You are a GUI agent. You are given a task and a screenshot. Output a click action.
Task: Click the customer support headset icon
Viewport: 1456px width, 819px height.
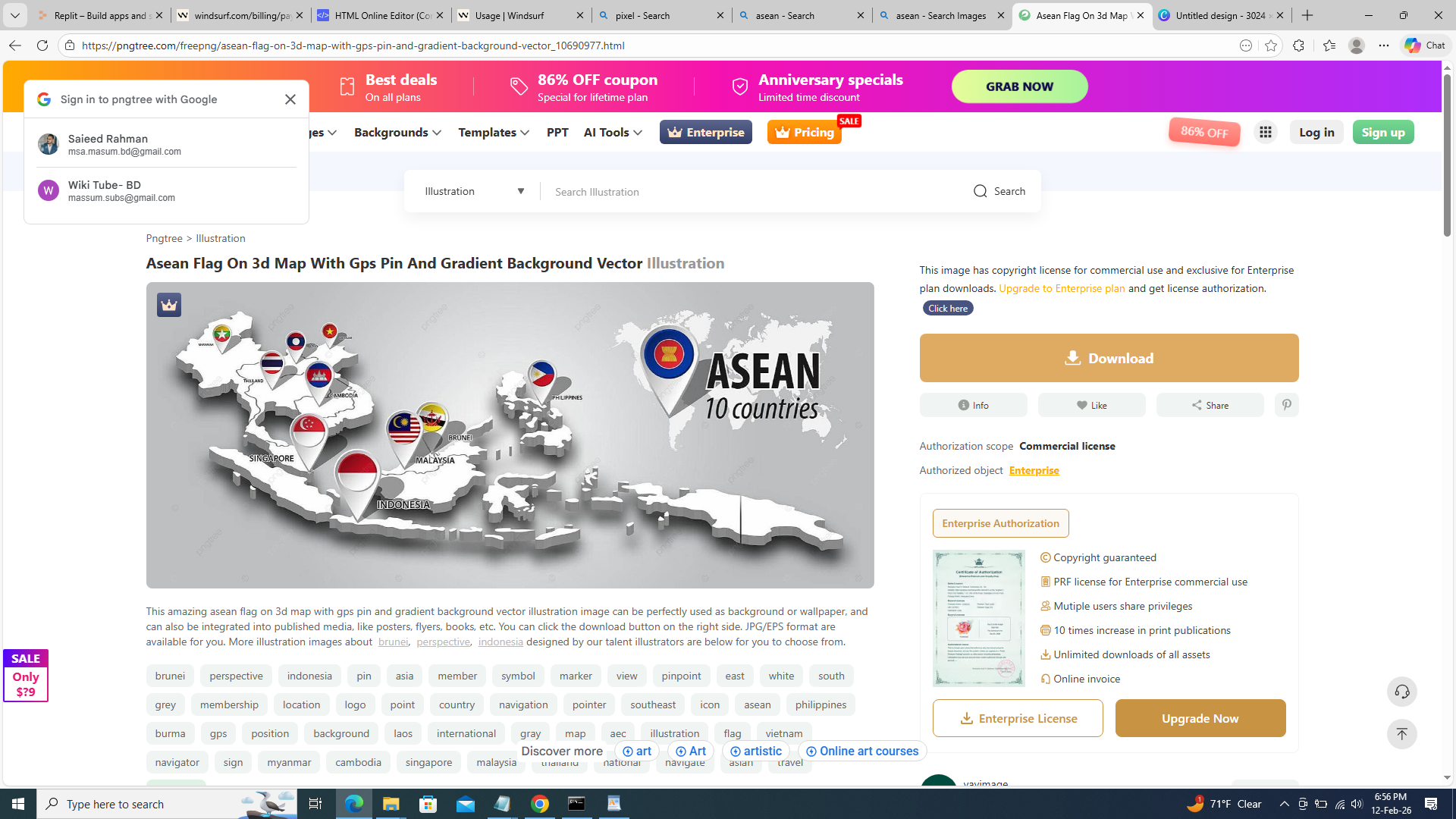tap(1401, 692)
